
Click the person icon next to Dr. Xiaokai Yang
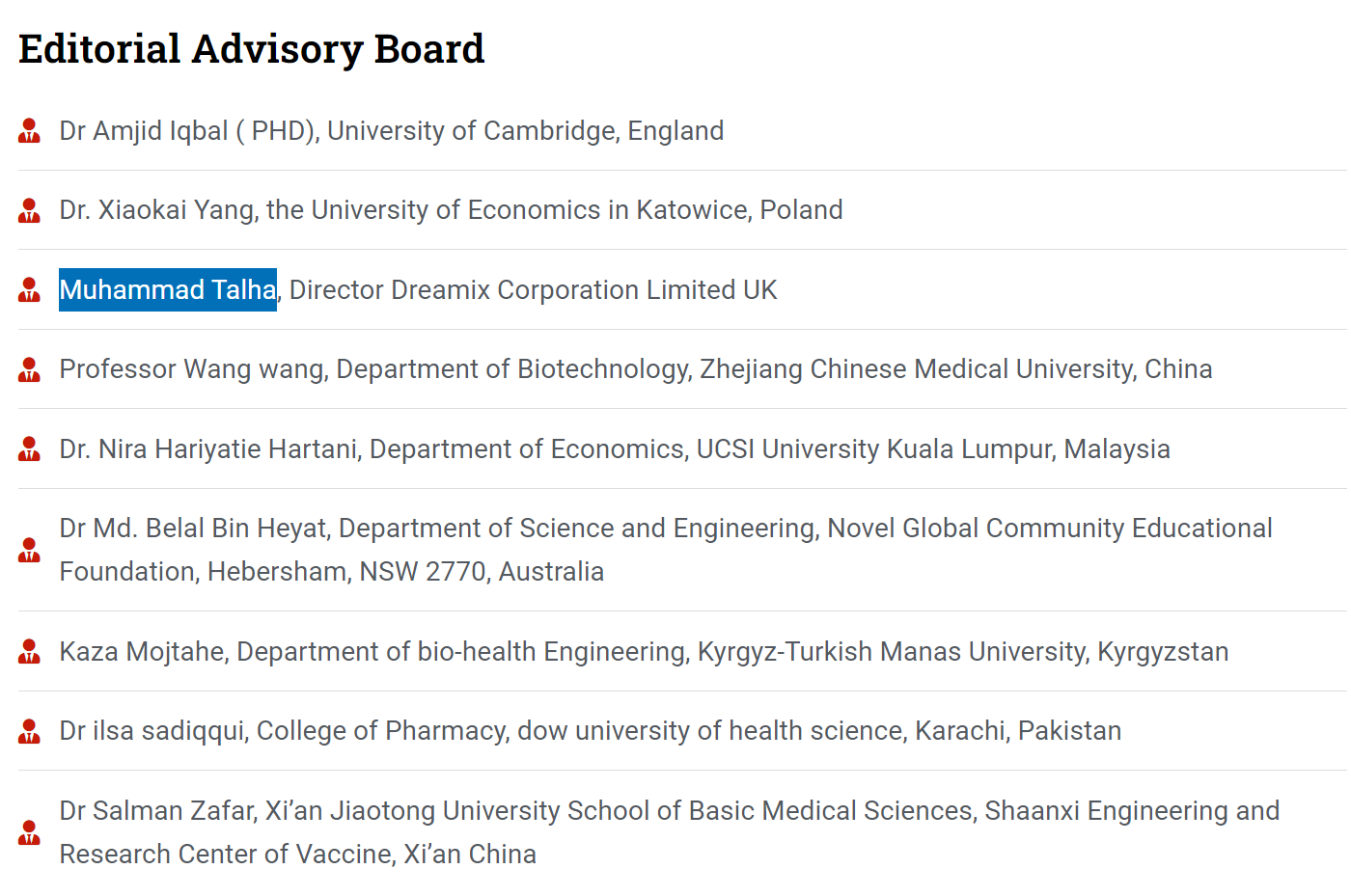click(30, 210)
